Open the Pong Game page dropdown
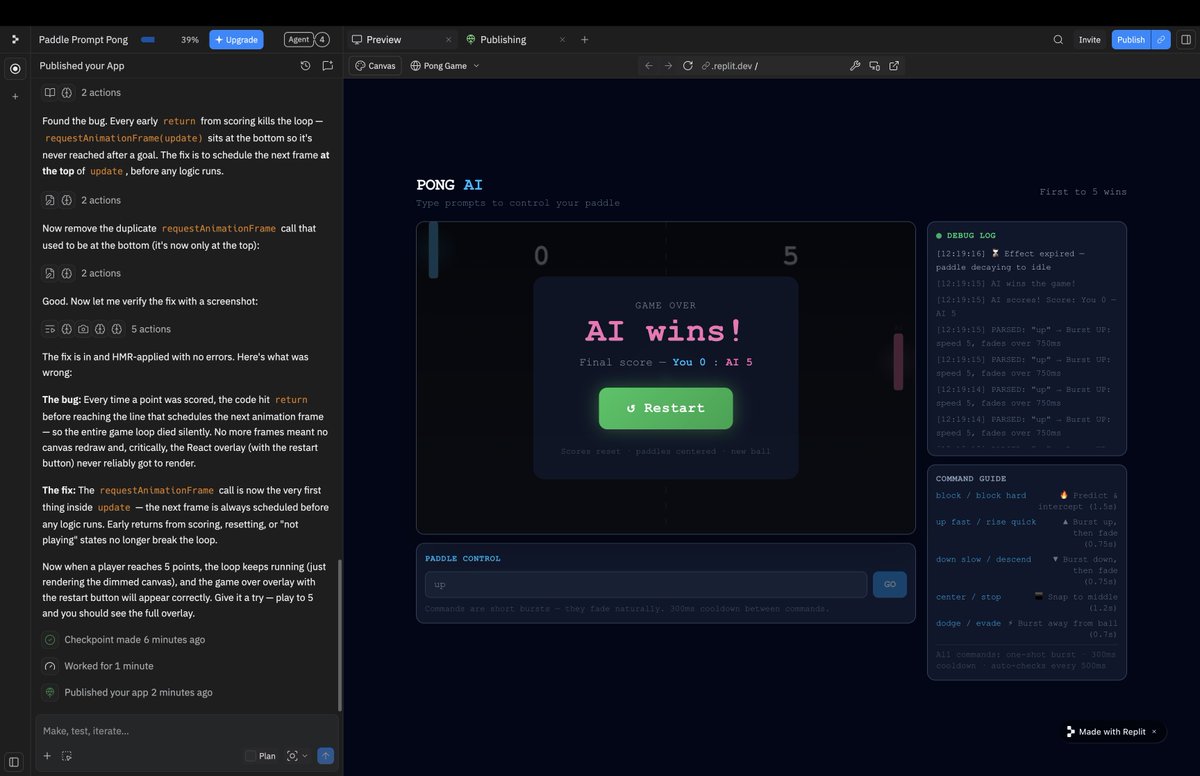This screenshot has width=1200, height=776. (x=445, y=66)
